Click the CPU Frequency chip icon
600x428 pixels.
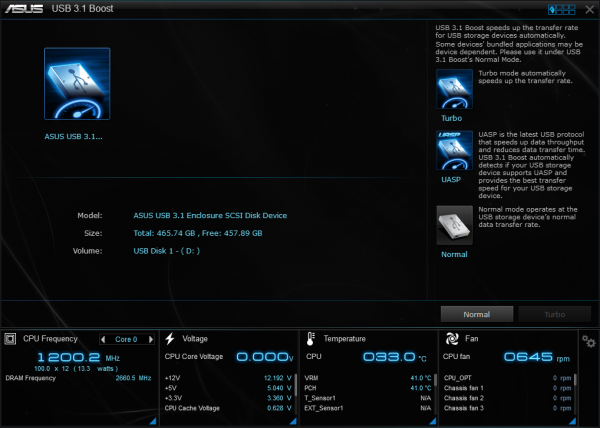coord(10,339)
